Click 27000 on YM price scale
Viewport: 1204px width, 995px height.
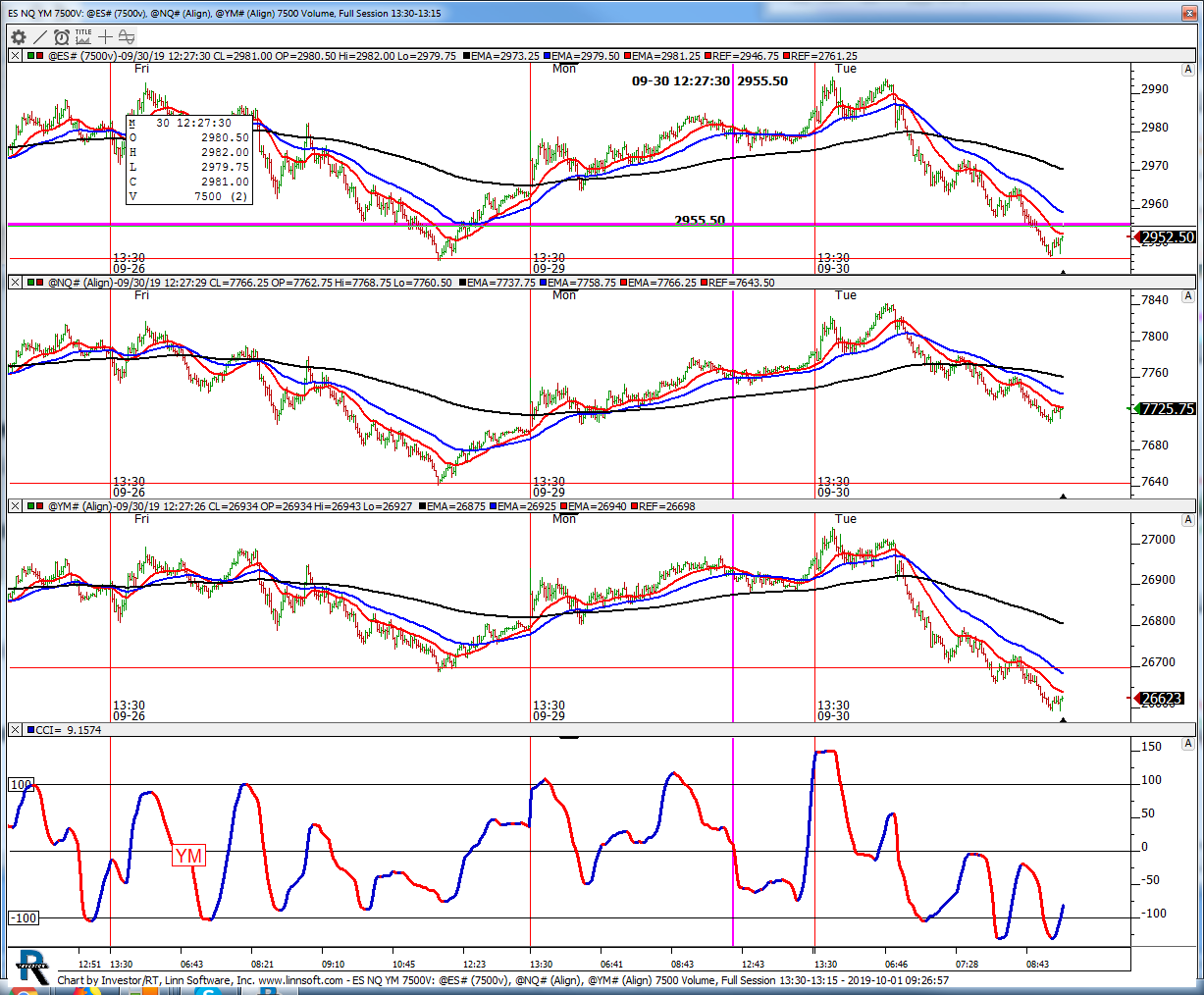pos(1158,540)
